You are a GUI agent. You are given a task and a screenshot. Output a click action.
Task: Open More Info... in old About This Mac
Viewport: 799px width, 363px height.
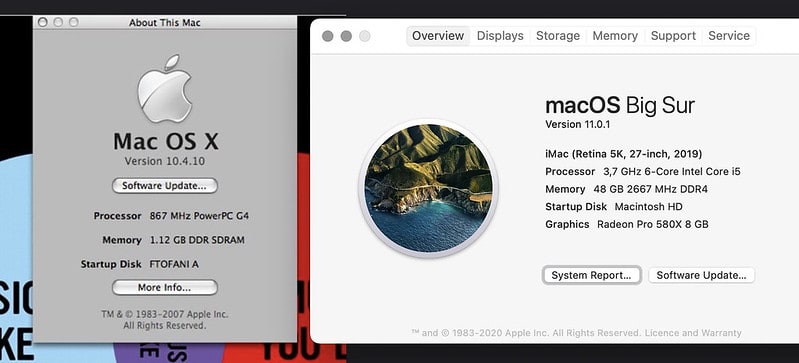165,288
